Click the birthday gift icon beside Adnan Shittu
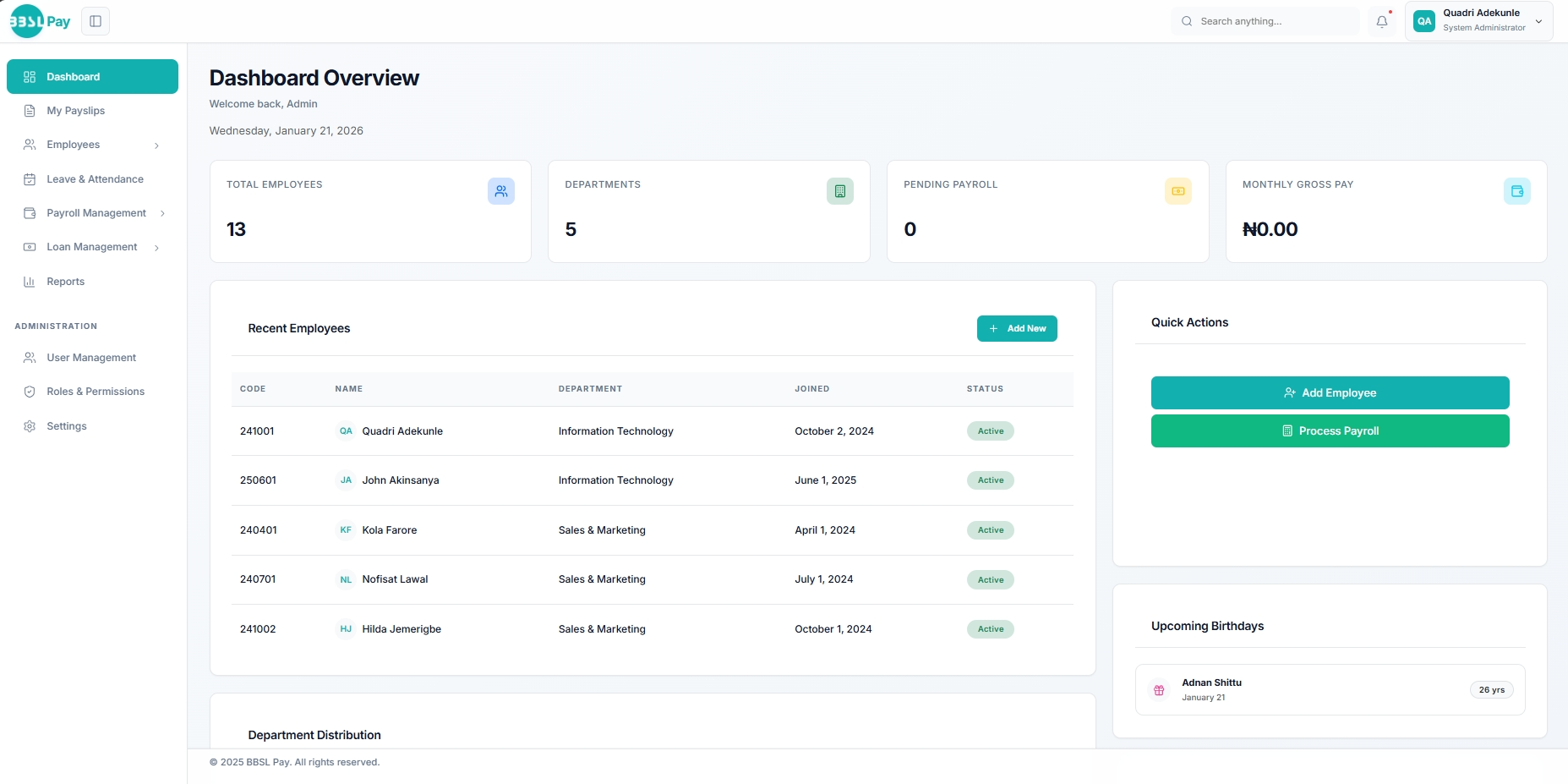 click(1158, 690)
